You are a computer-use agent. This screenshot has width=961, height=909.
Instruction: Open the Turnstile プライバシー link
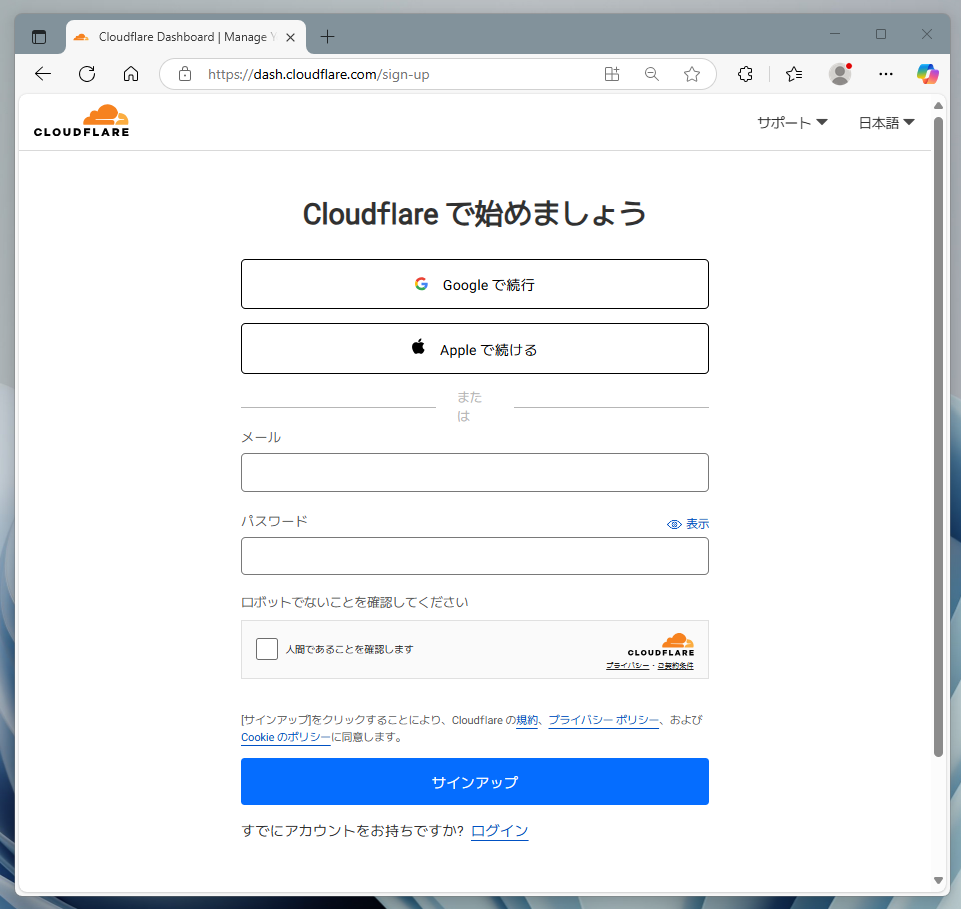(x=627, y=666)
